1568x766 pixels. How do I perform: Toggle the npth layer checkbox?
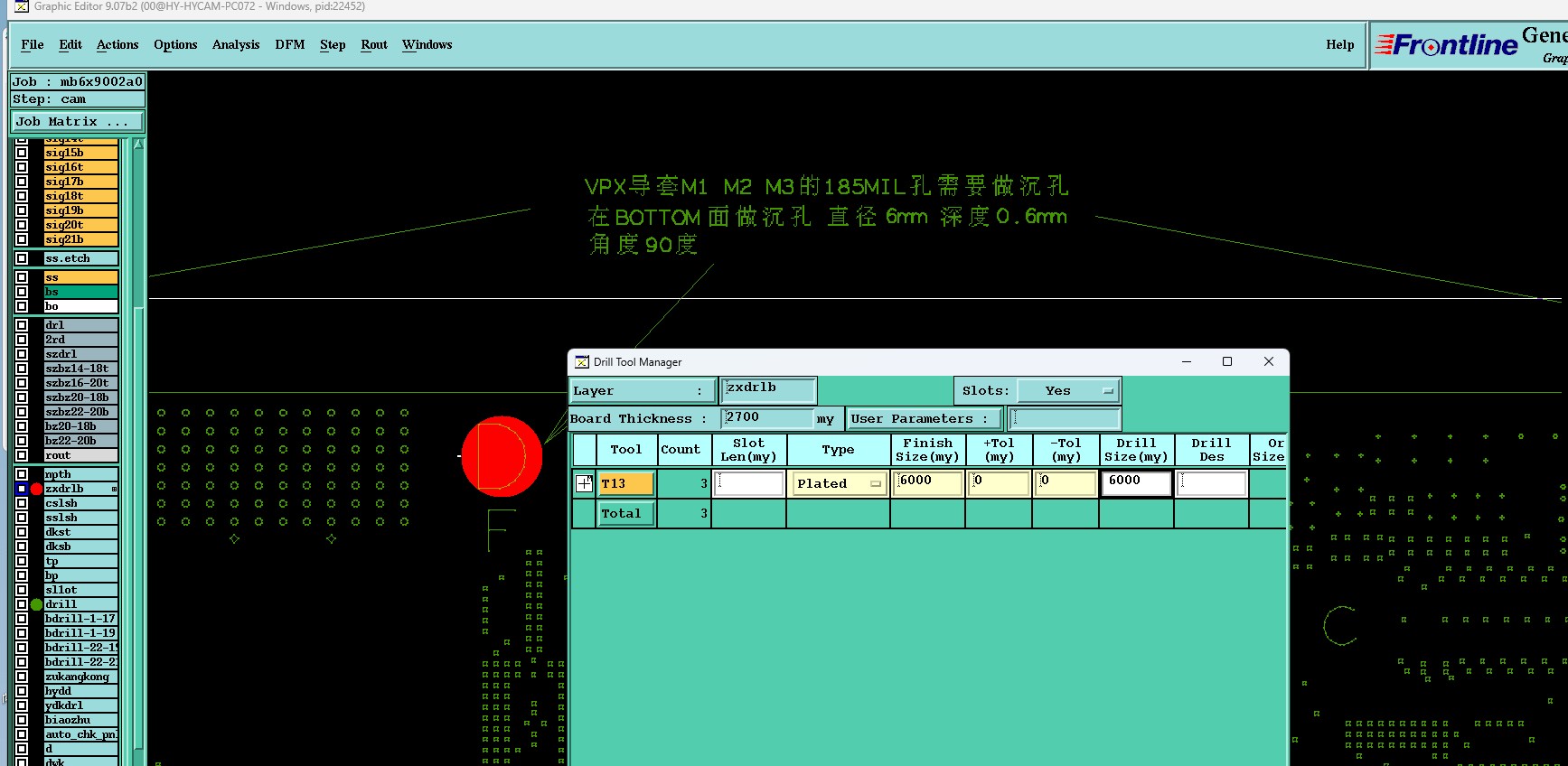point(22,474)
